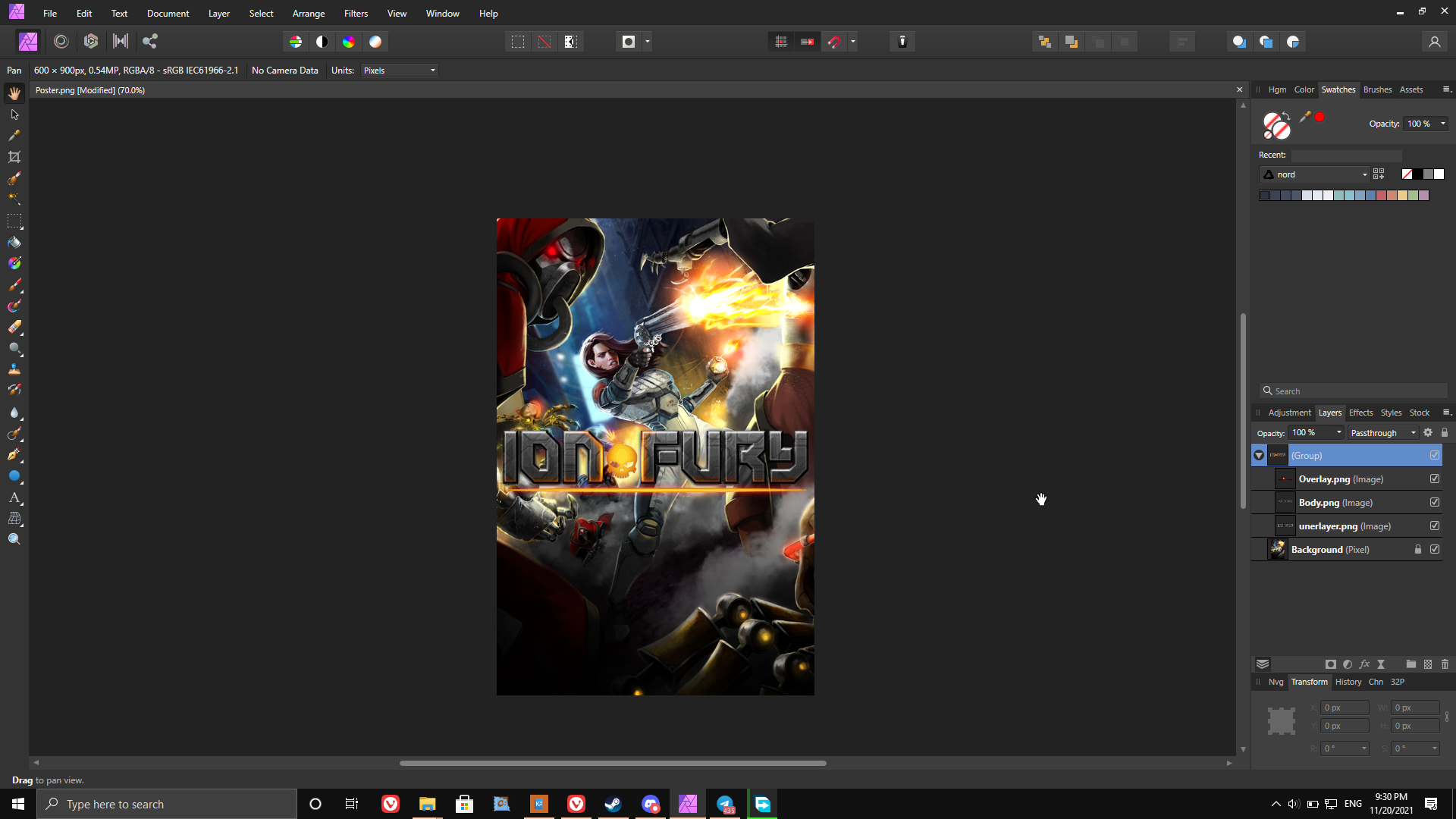Pick the Erase Brush tool
This screenshot has width=1456, height=819.
pos(14,327)
